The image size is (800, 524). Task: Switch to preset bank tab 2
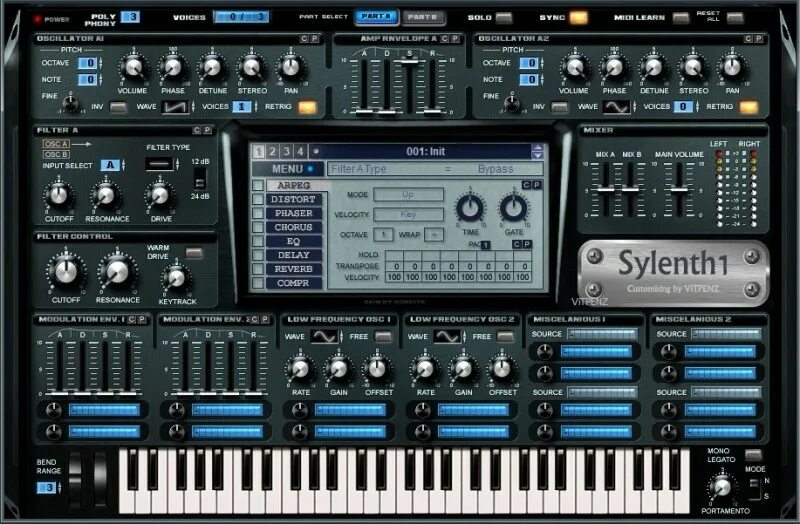click(272, 152)
